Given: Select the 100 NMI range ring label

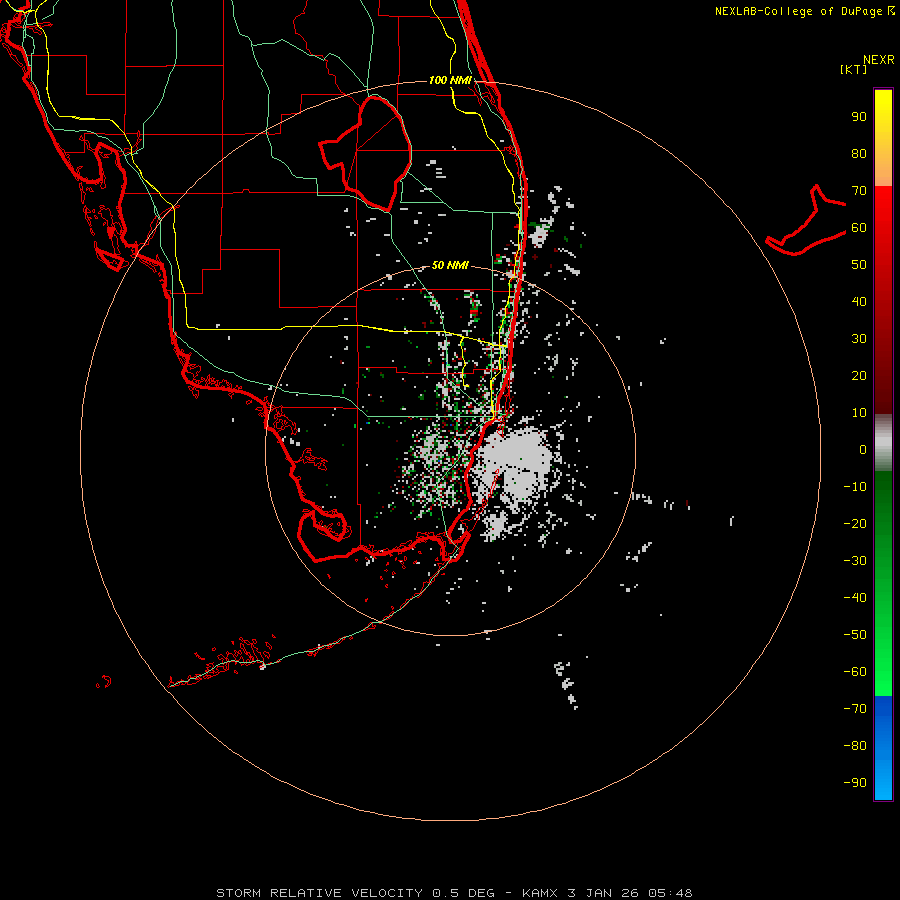Looking at the screenshot, I should (450, 80).
